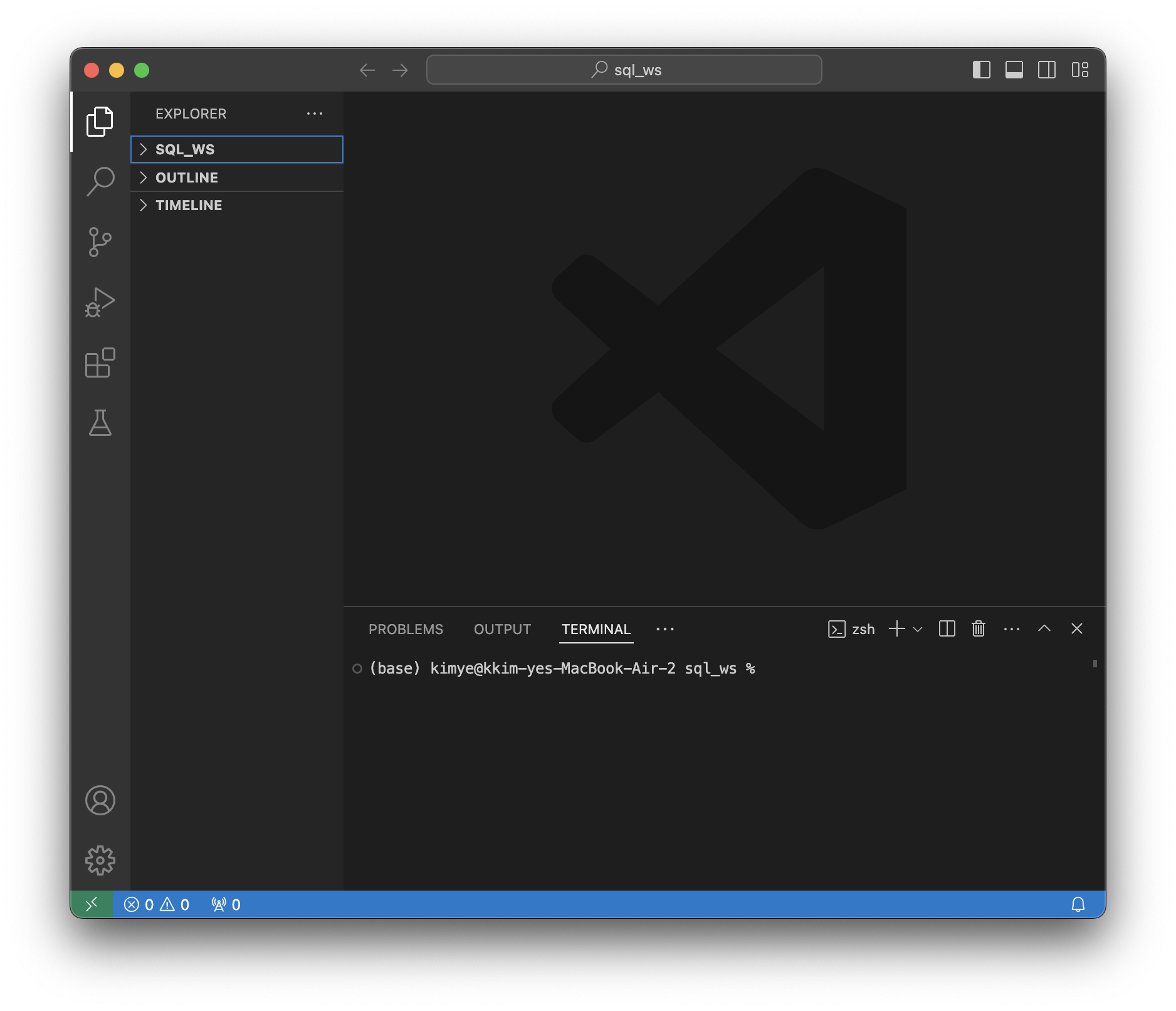Toggle secondary side bar visibility
1176x1011 pixels.
[1047, 70]
